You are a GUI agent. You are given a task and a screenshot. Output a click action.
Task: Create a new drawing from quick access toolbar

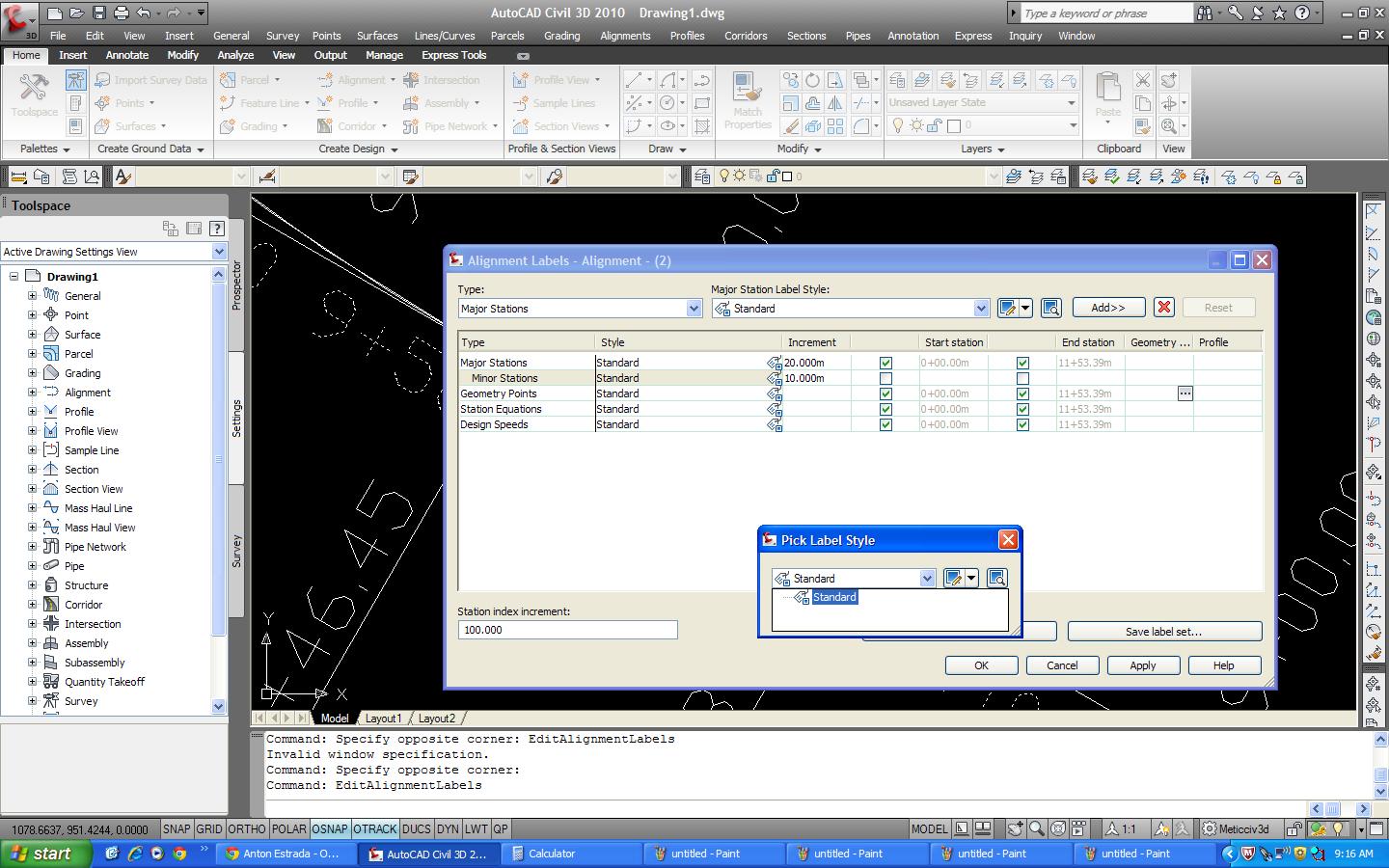pyautogui.click(x=55, y=14)
